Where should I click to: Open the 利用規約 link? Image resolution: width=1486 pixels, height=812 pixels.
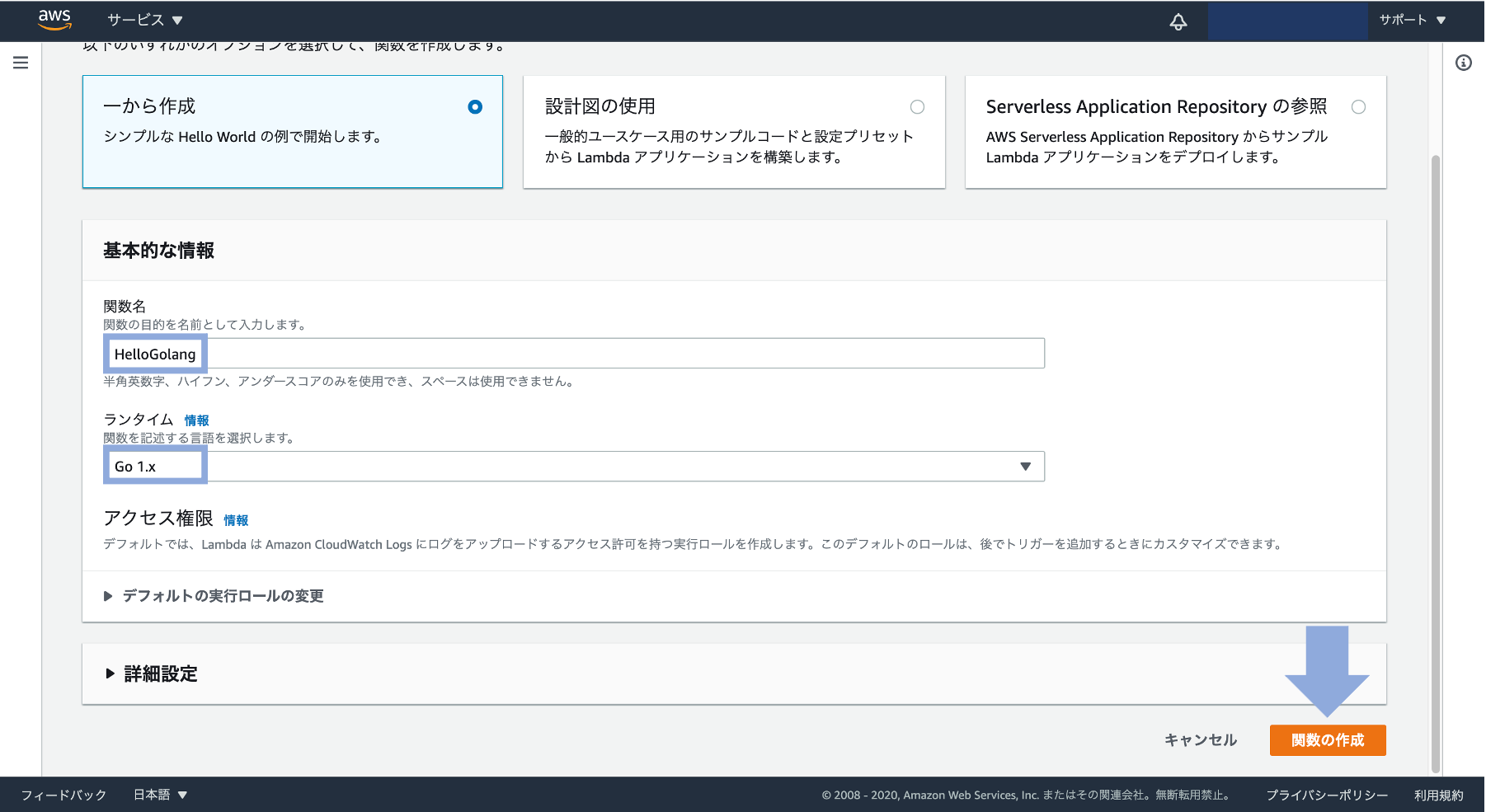(1439, 796)
